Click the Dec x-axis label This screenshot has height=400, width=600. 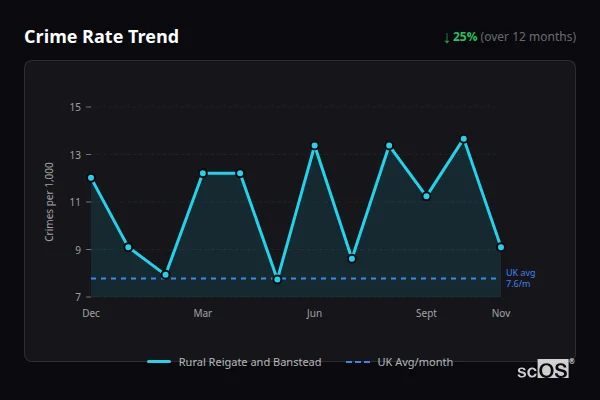91,313
